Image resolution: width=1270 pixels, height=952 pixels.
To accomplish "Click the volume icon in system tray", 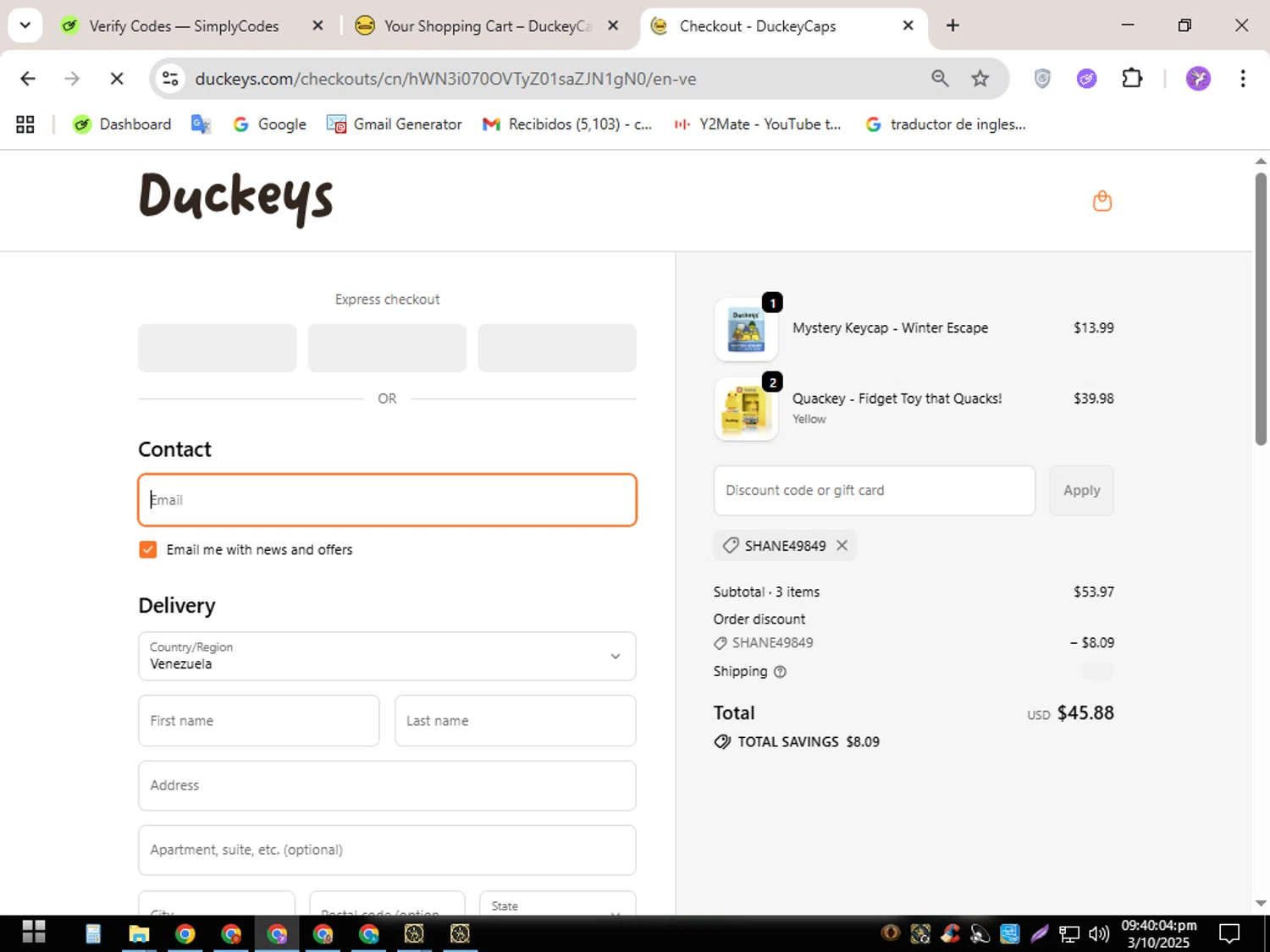I will [x=1099, y=934].
